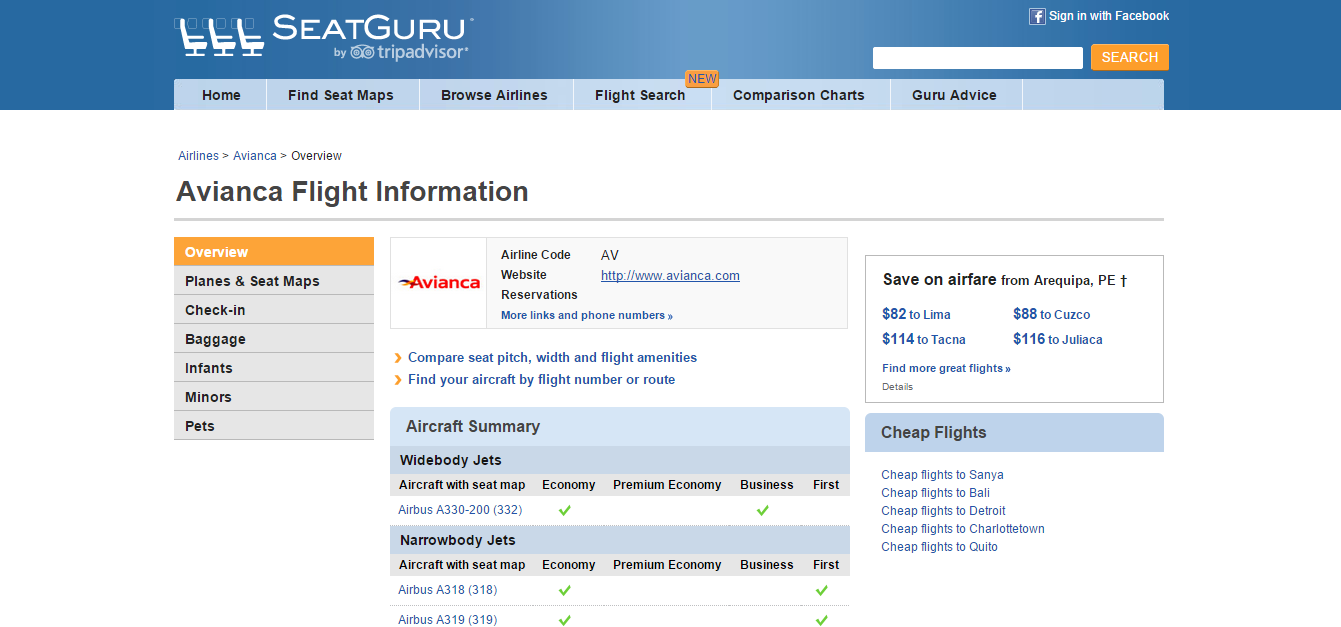Screen dimensions: 1341x627
Task: Select Overview in the sidebar
Action: (x=274, y=252)
